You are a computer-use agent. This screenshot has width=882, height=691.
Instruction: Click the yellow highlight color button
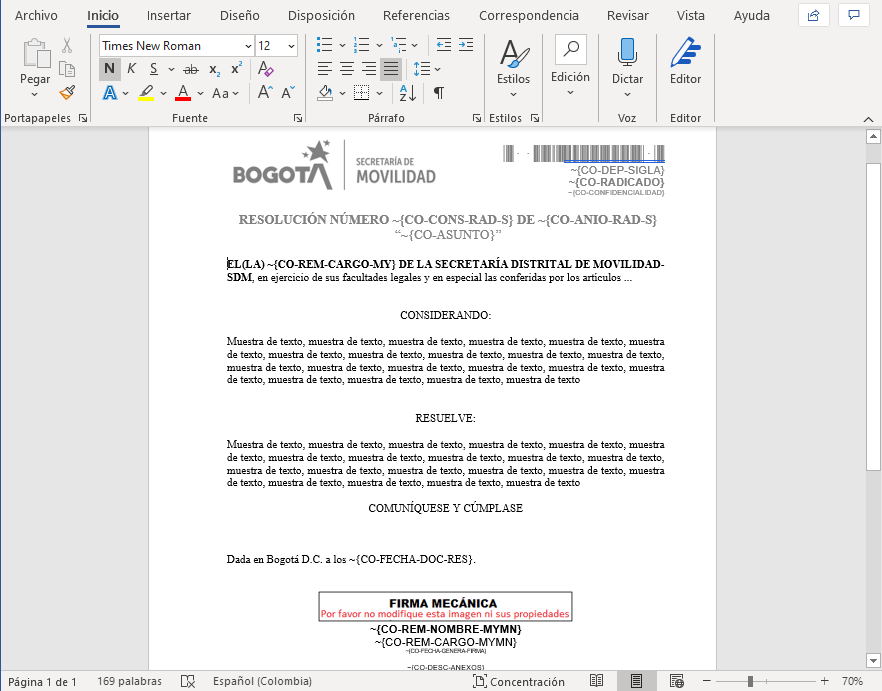[146, 93]
